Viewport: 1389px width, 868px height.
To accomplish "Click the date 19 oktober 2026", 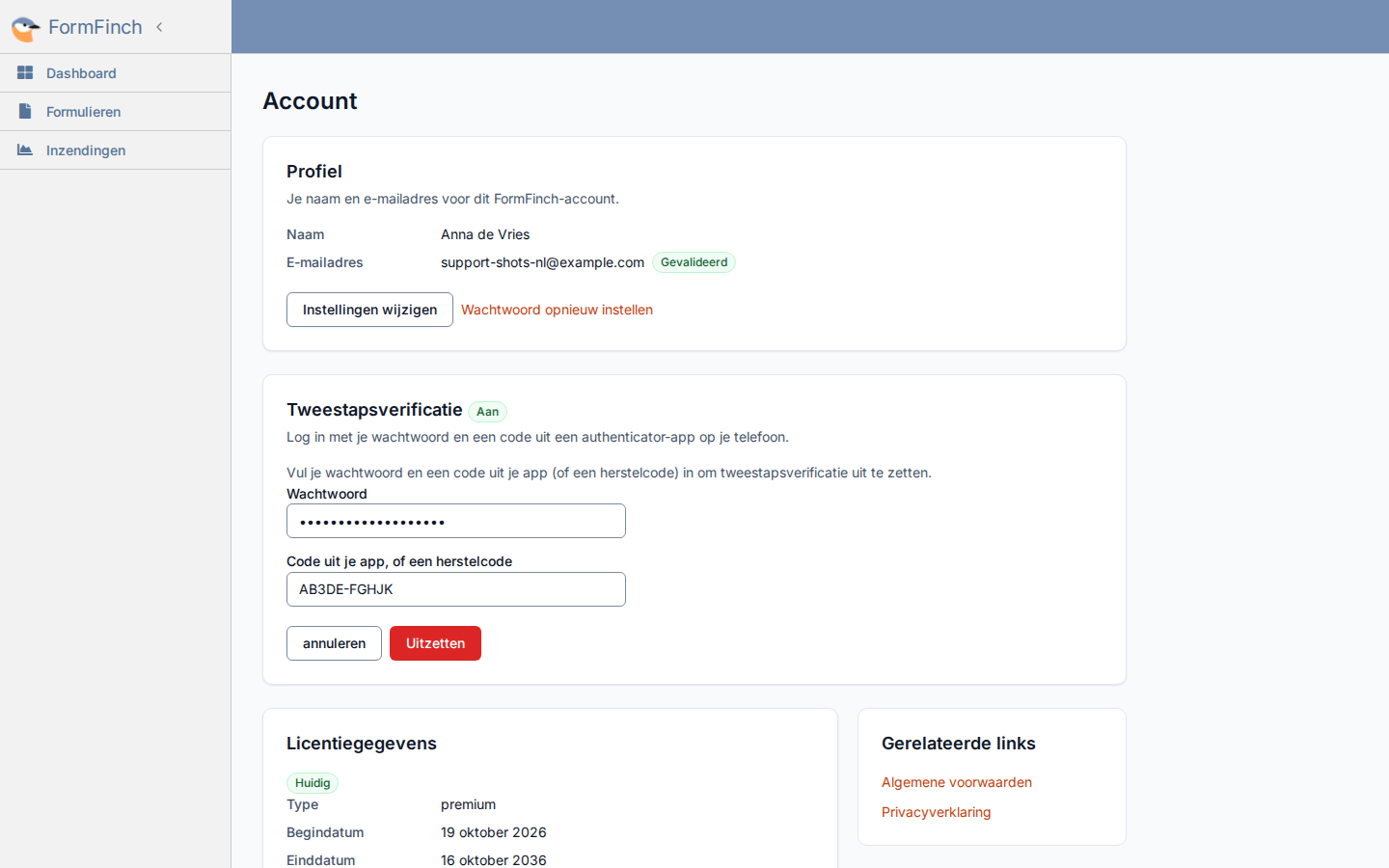I will (494, 832).
